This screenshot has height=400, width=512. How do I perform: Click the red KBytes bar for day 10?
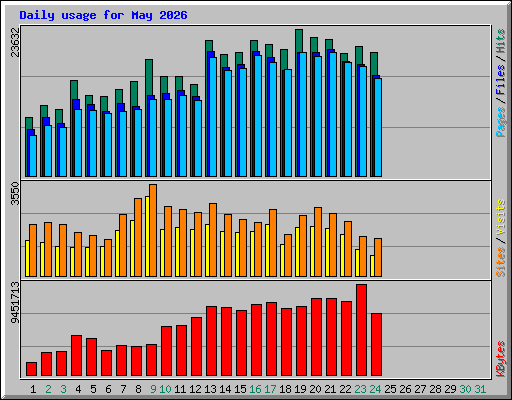click(166, 351)
